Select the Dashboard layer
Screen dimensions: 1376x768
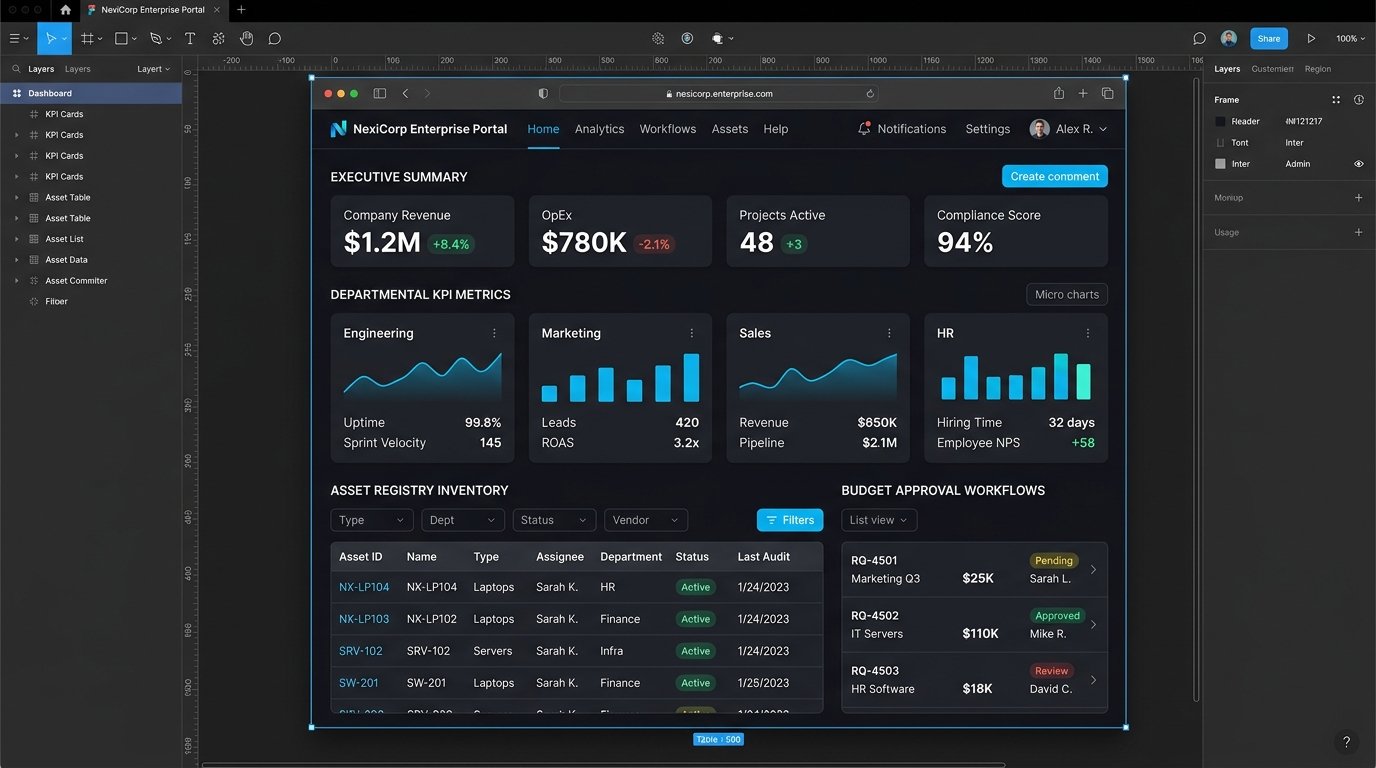pyautogui.click(x=91, y=93)
